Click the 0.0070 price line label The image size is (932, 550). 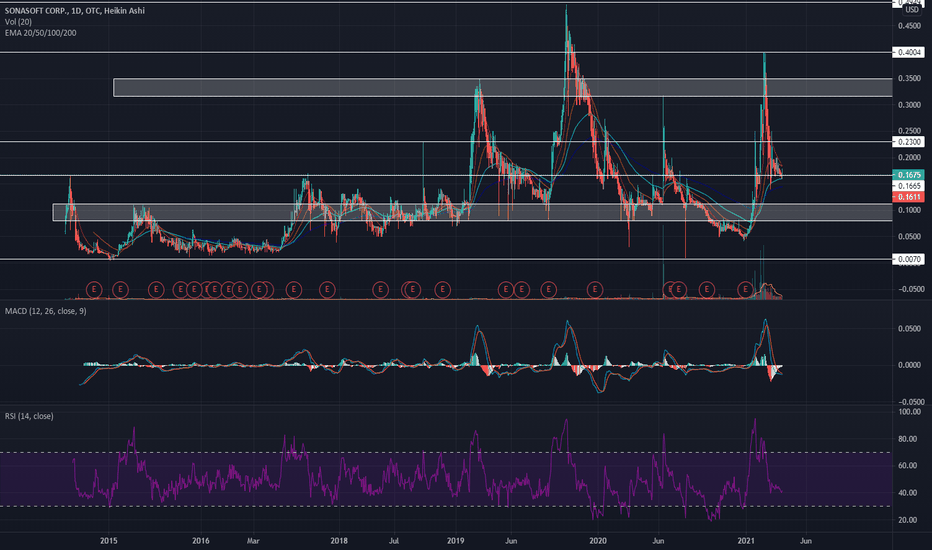tap(909, 259)
